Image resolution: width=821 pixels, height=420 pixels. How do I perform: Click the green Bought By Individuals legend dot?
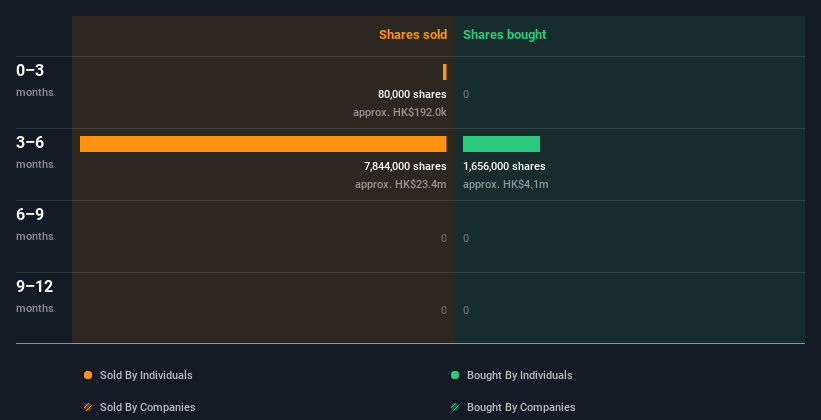click(x=455, y=375)
